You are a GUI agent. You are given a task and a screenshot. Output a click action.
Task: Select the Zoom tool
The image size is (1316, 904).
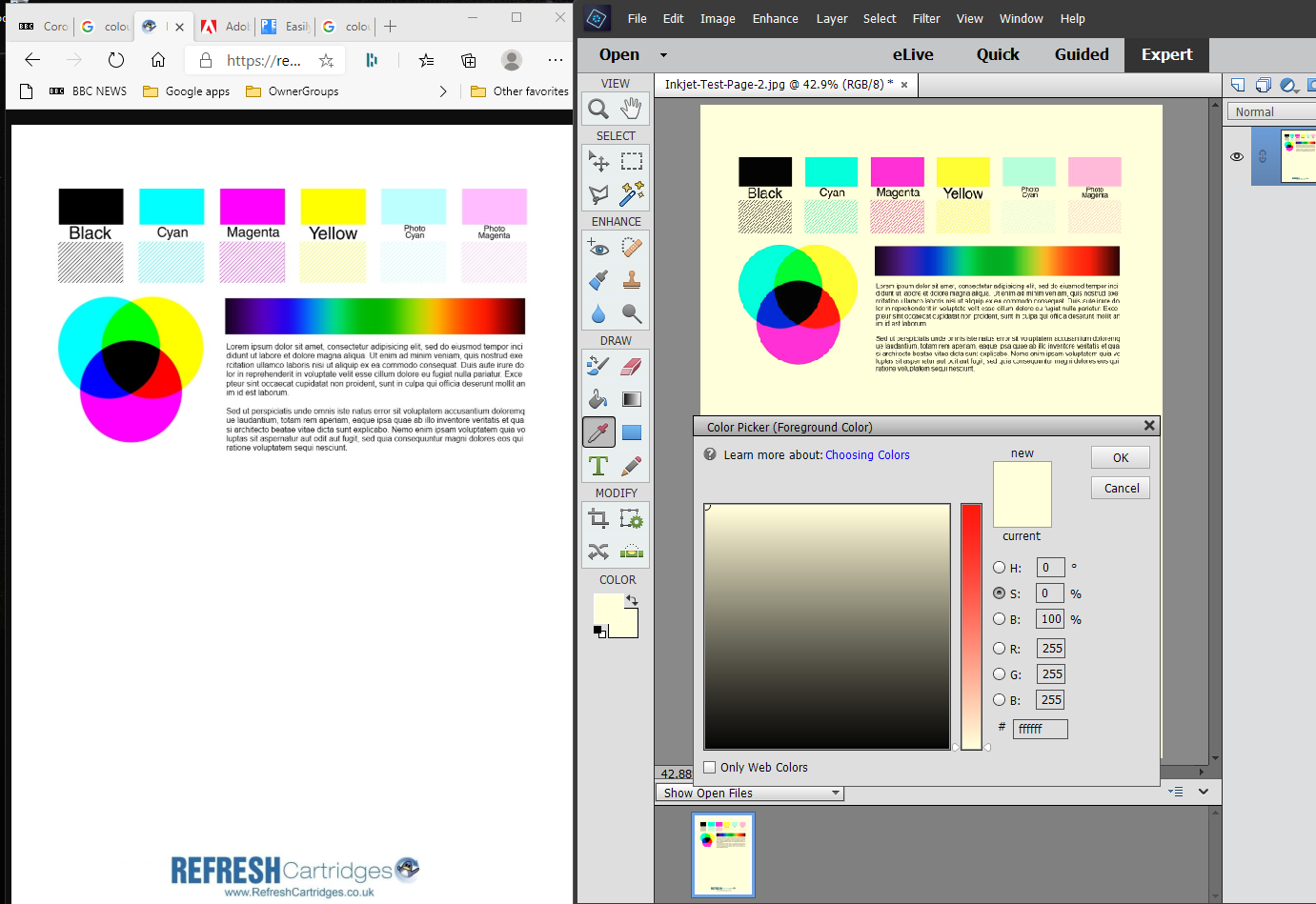click(x=597, y=108)
